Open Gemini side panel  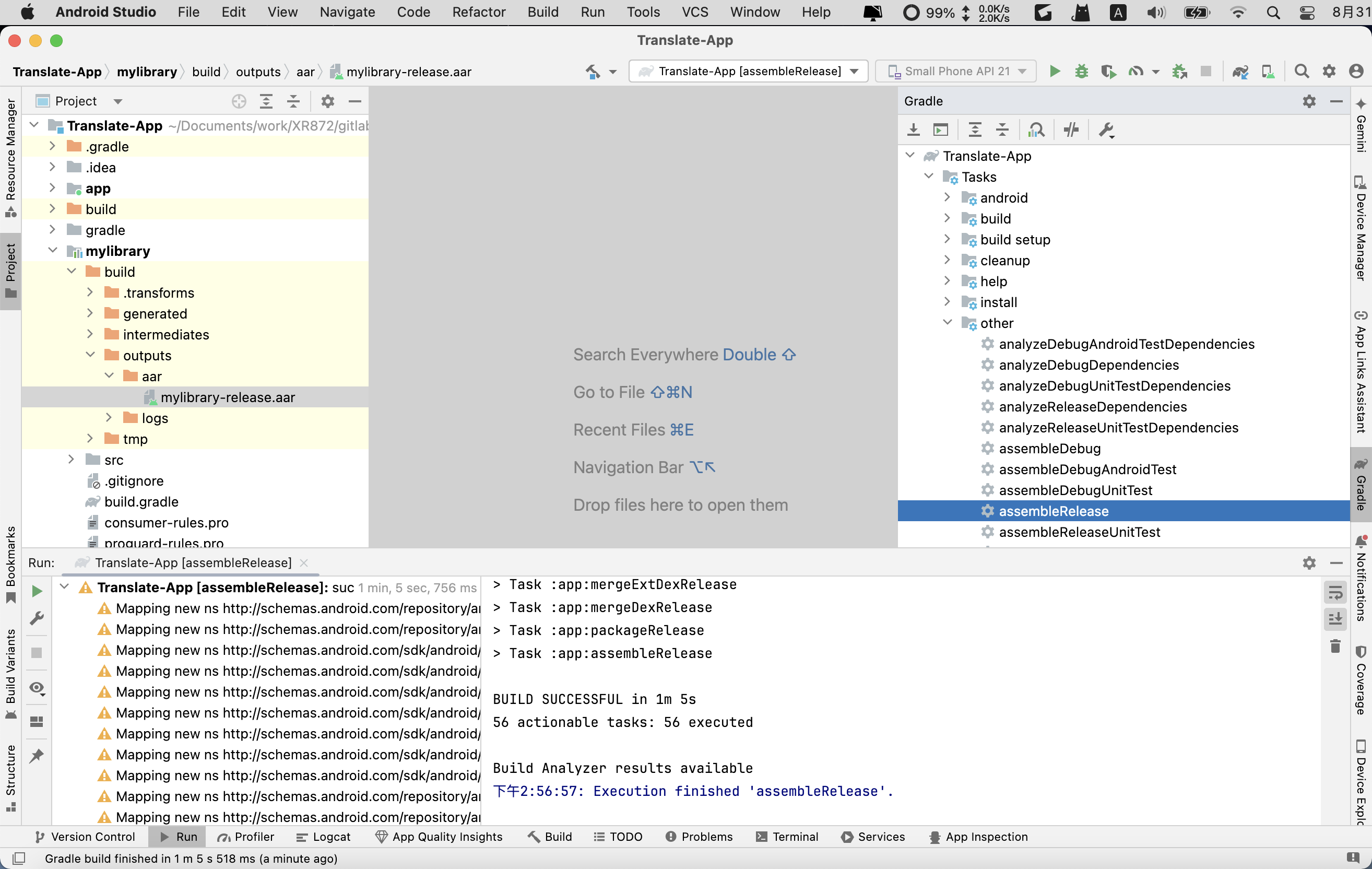(1361, 125)
